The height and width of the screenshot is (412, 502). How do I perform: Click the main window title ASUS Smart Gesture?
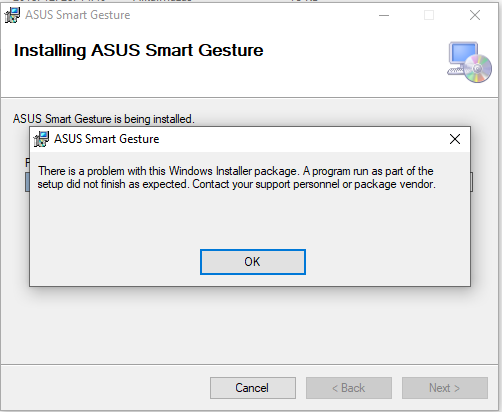click(78, 15)
